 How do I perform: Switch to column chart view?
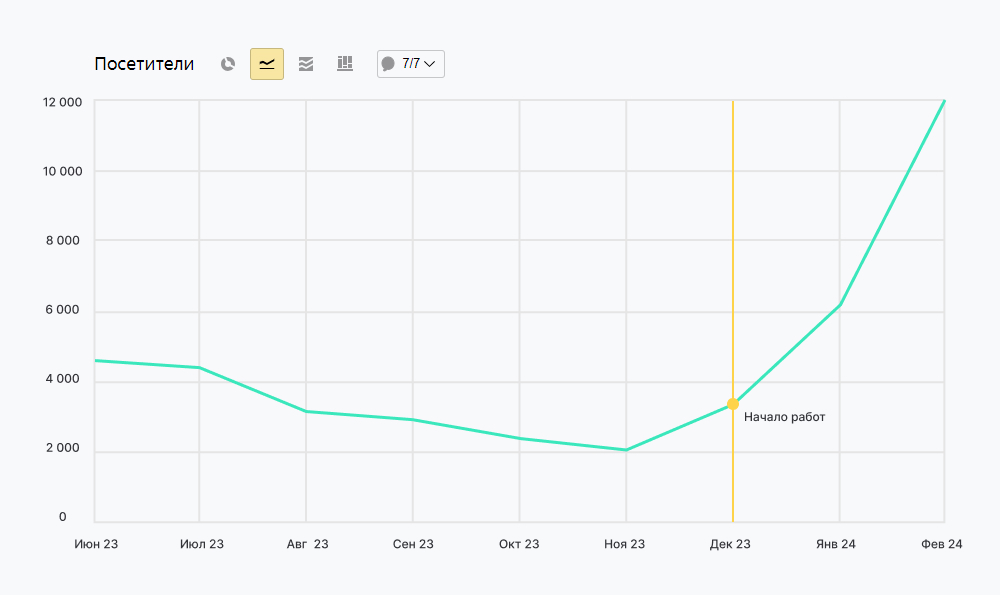345,64
